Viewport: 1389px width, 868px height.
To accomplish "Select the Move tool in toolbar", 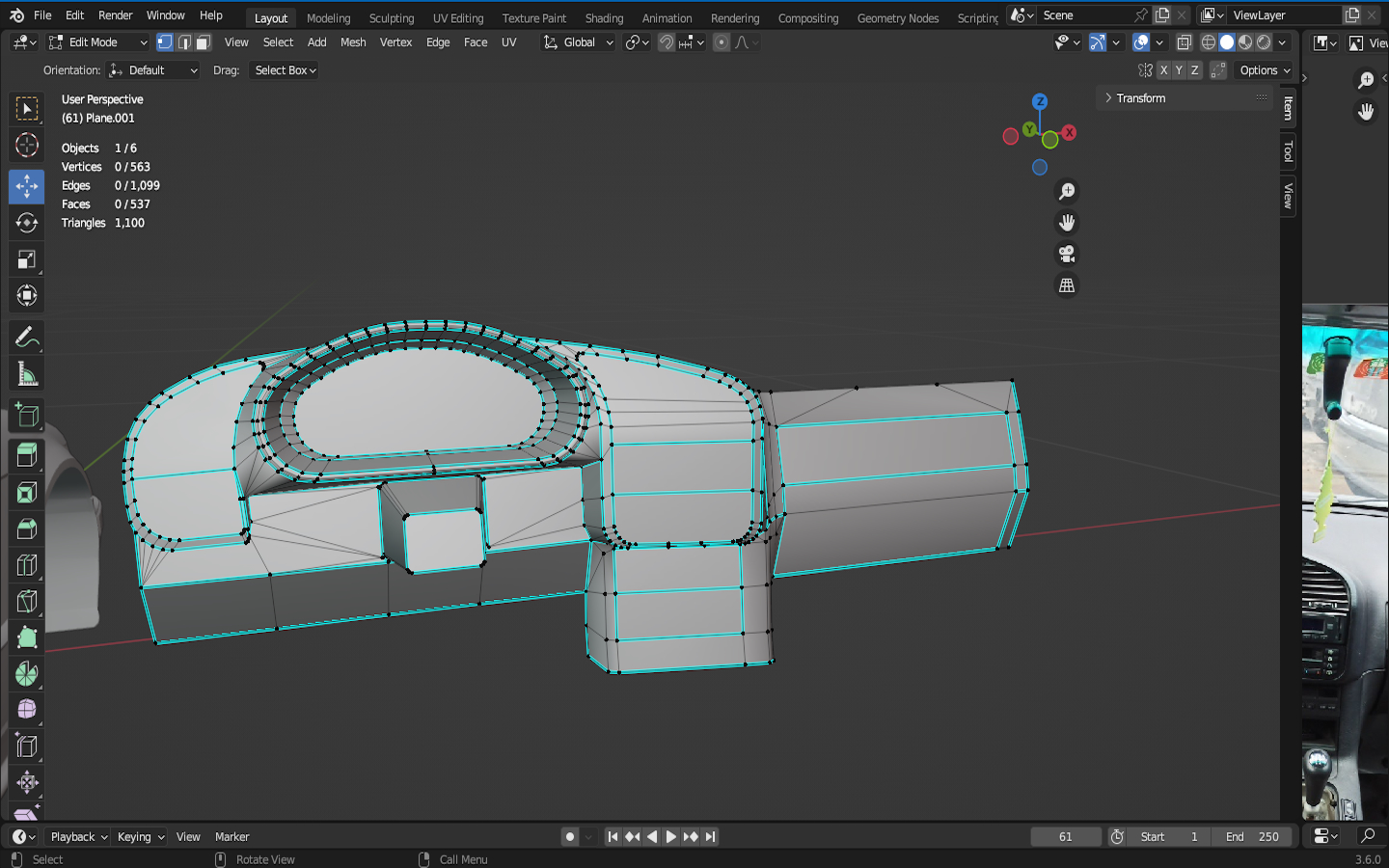I will (x=26, y=186).
